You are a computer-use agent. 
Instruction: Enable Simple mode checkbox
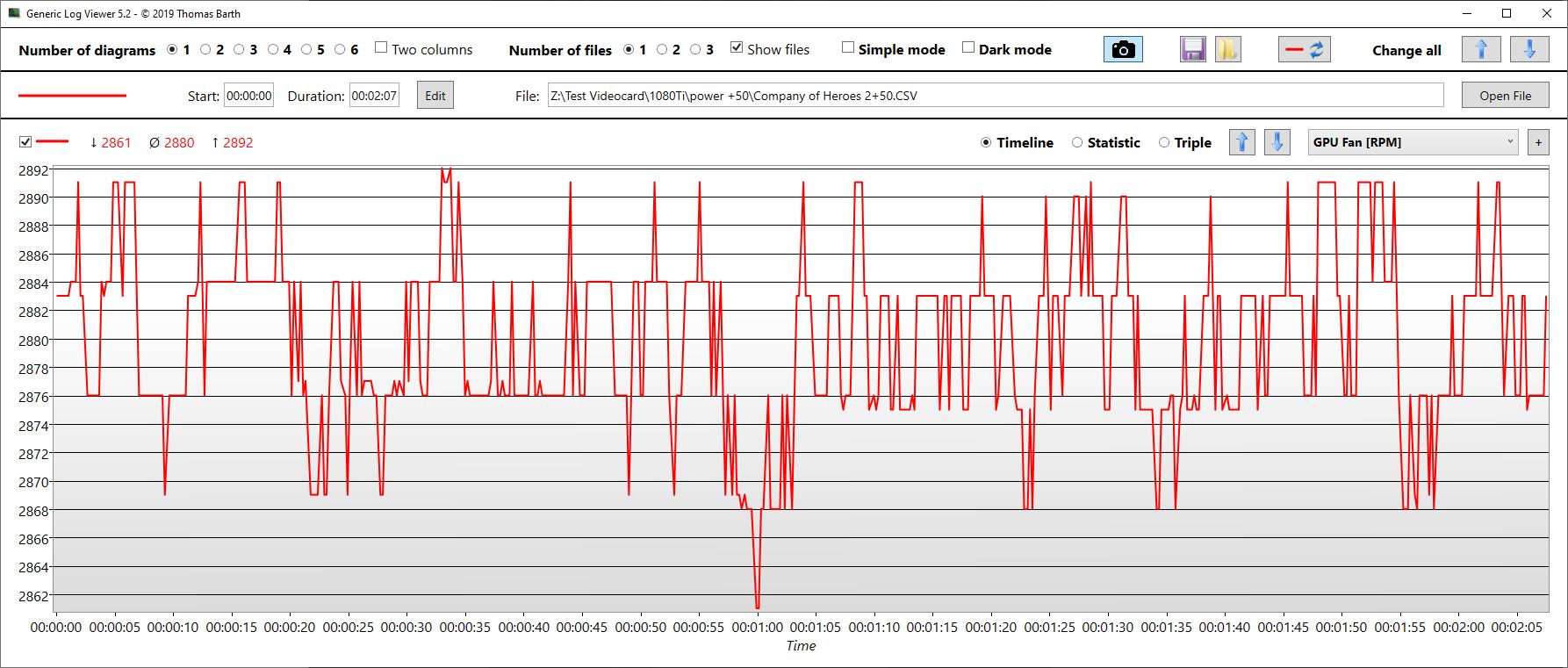pos(848,47)
